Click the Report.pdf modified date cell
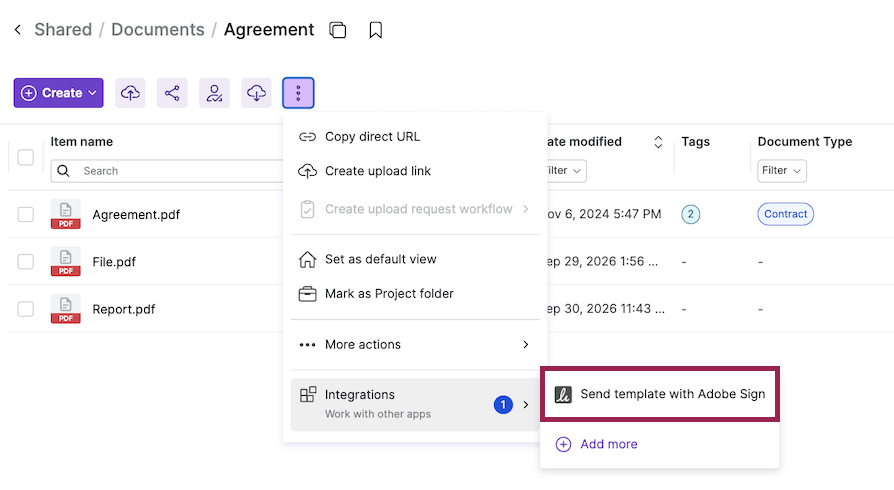Image resolution: width=894 pixels, height=490 pixels. coord(606,309)
